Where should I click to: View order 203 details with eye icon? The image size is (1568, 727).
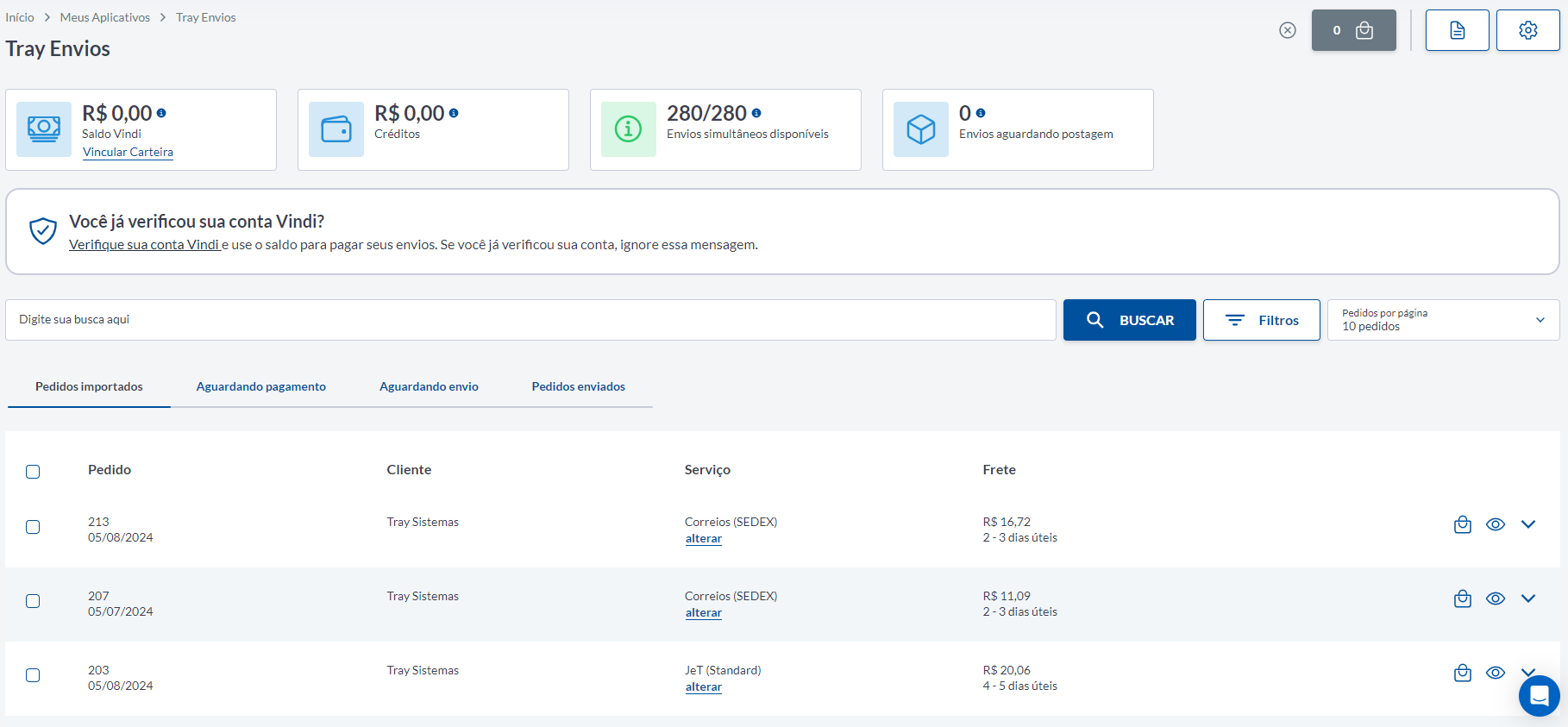coord(1496,673)
